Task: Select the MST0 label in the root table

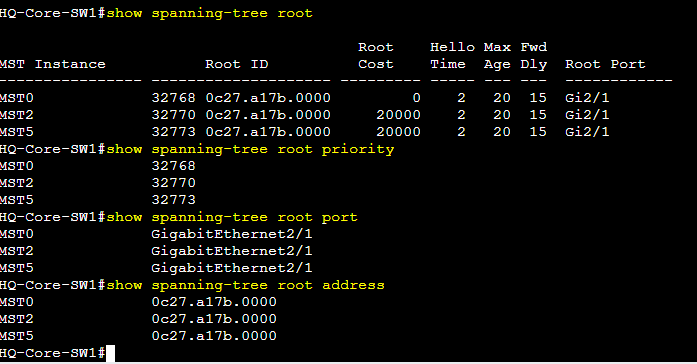Action: [17, 98]
